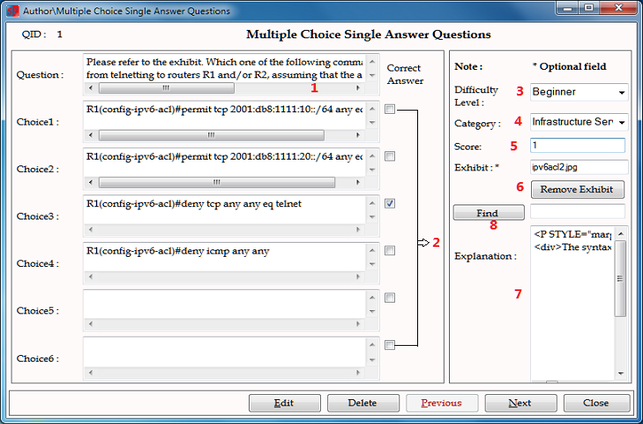Screen dimensions: 643x424
Task: Click the Question box left scroll arrow
Action: [x=91, y=88]
